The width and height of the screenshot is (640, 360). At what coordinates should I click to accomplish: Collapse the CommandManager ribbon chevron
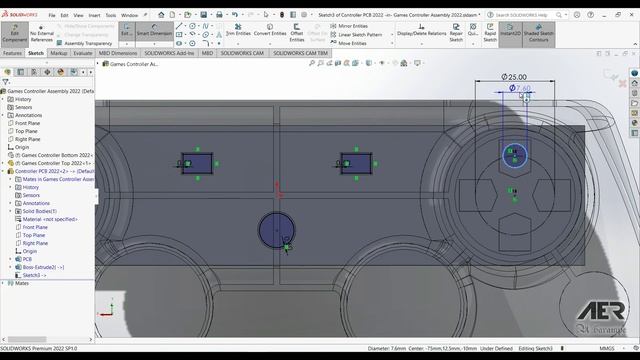(x=635, y=44)
